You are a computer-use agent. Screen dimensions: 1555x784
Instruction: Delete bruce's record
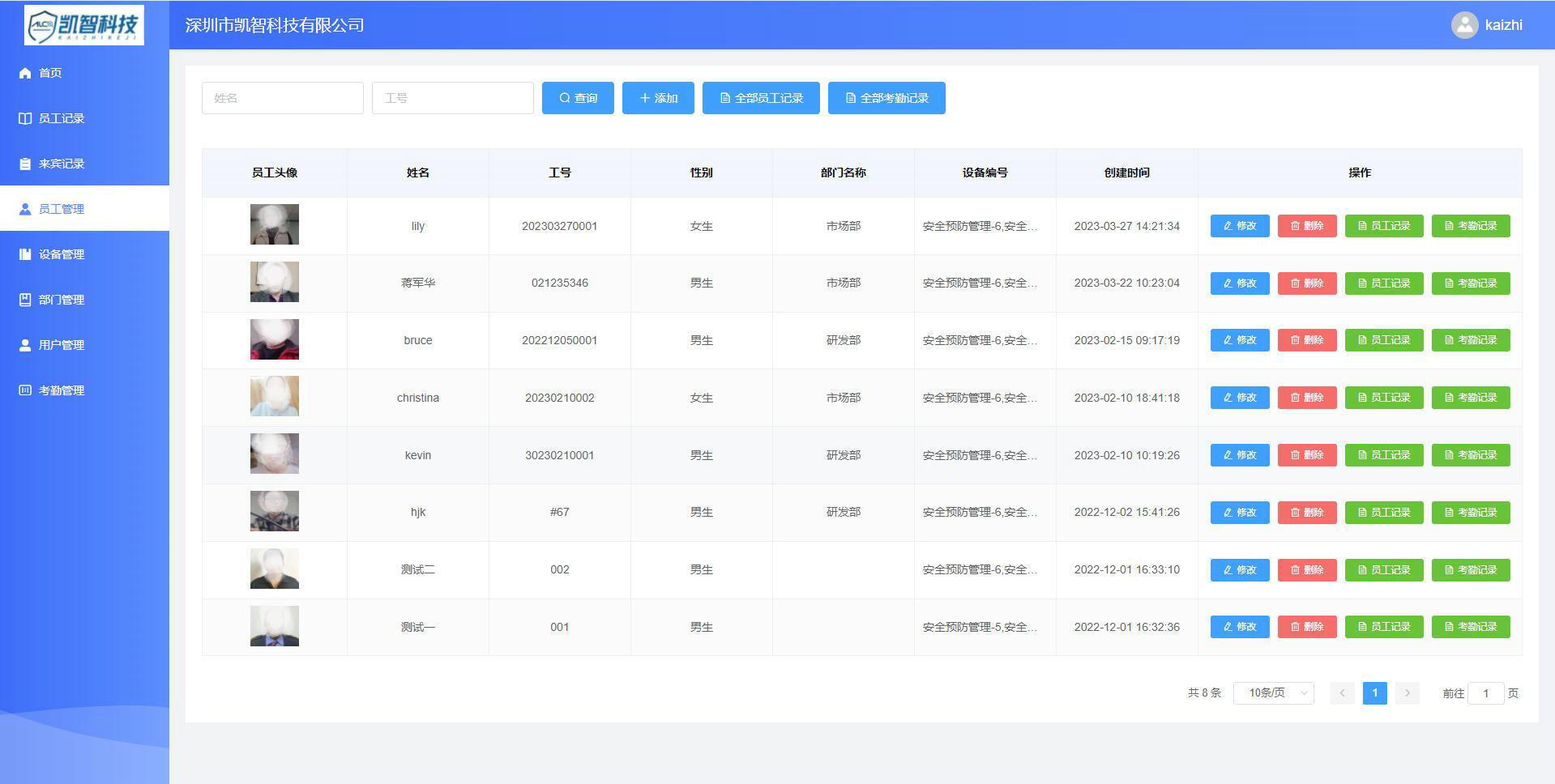click(x=1307, y=340)
